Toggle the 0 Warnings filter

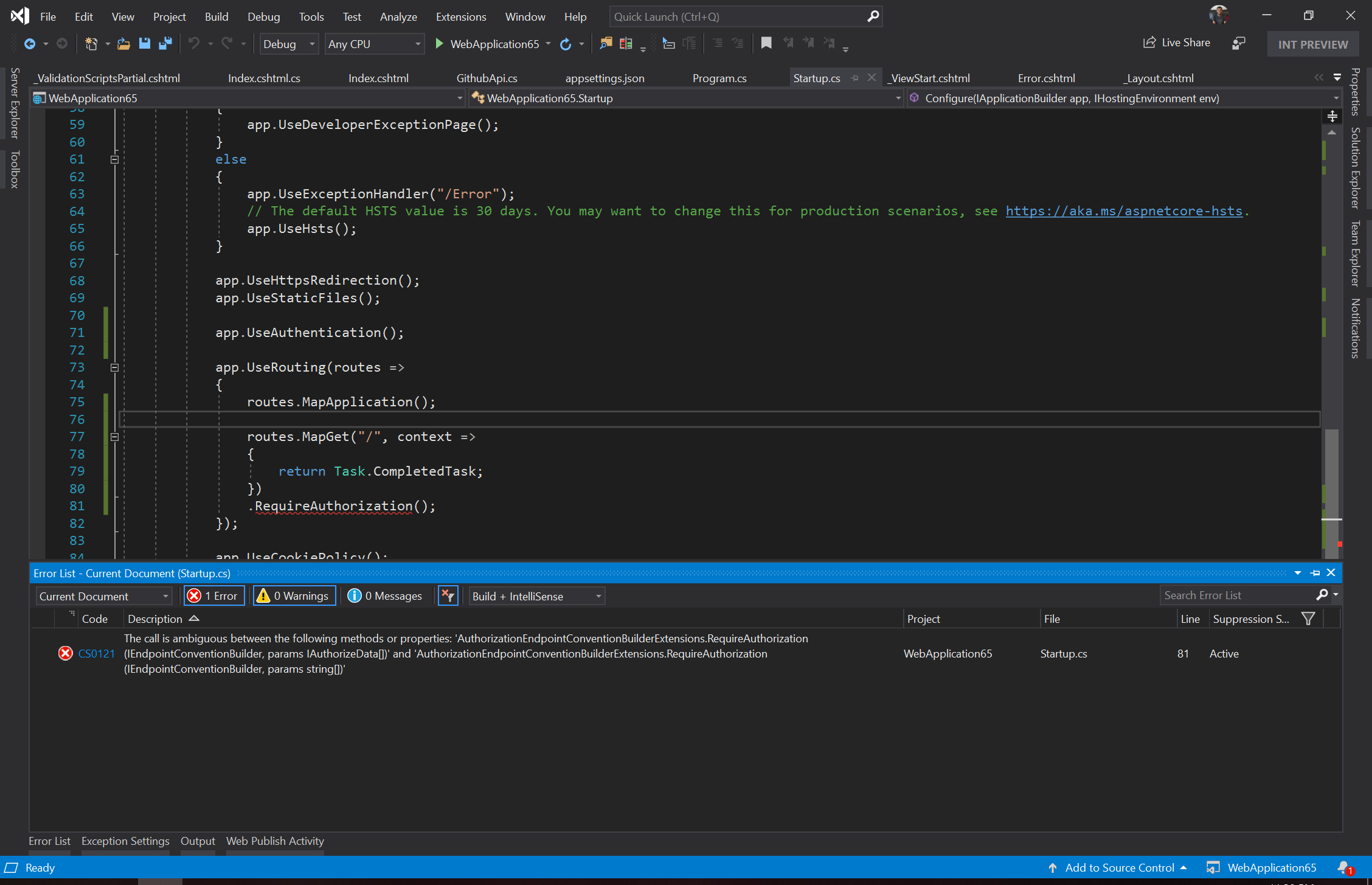(x=294, y=595)
